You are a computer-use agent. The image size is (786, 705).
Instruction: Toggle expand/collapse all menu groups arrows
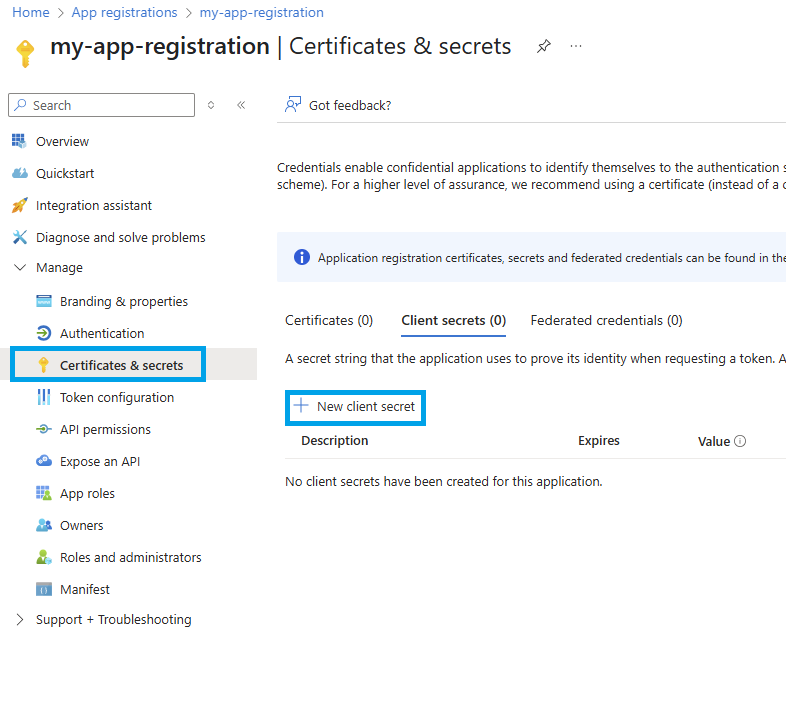click(x=211, y=105)
